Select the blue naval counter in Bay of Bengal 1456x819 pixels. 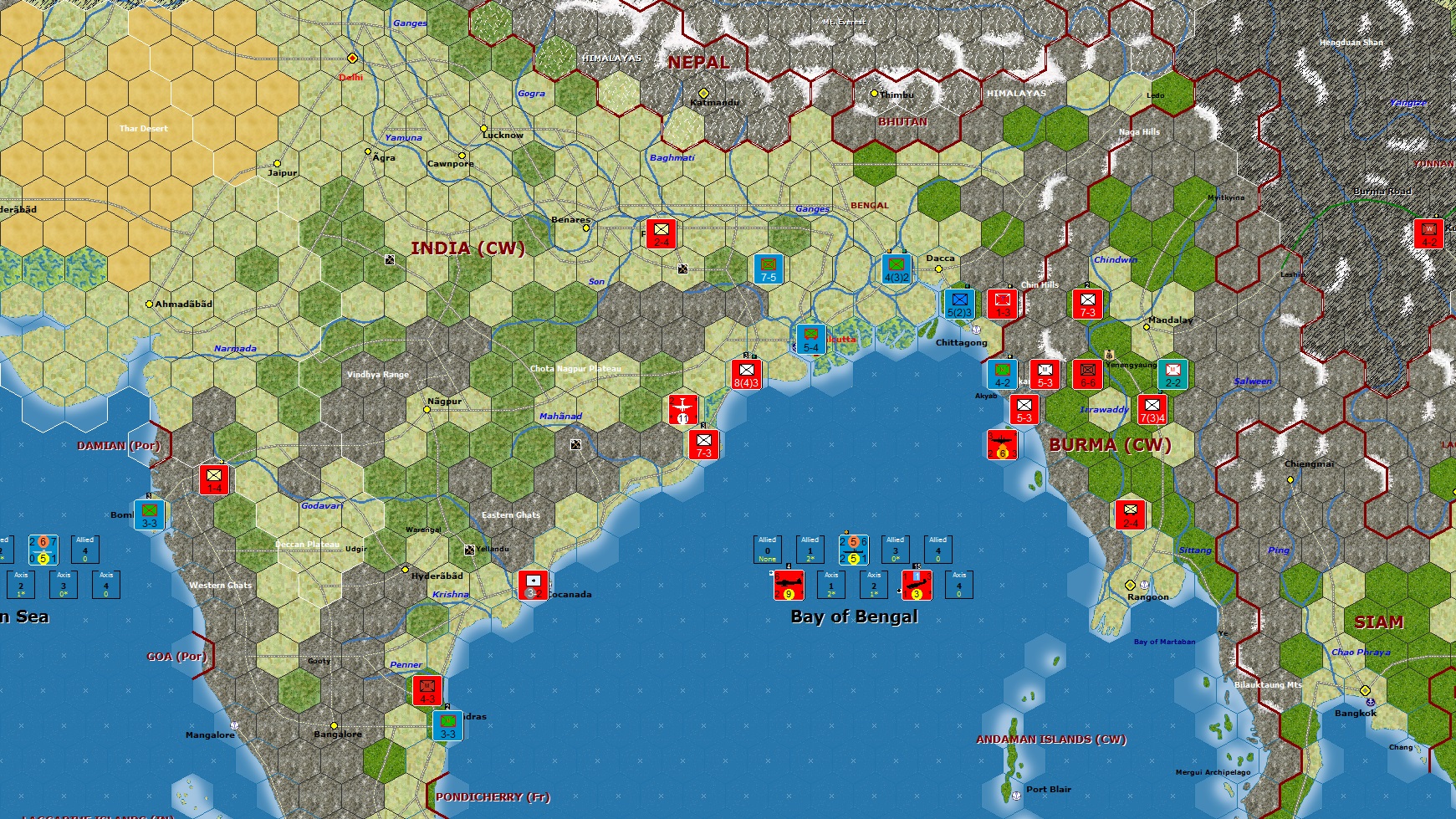click(x=853, y=550)
